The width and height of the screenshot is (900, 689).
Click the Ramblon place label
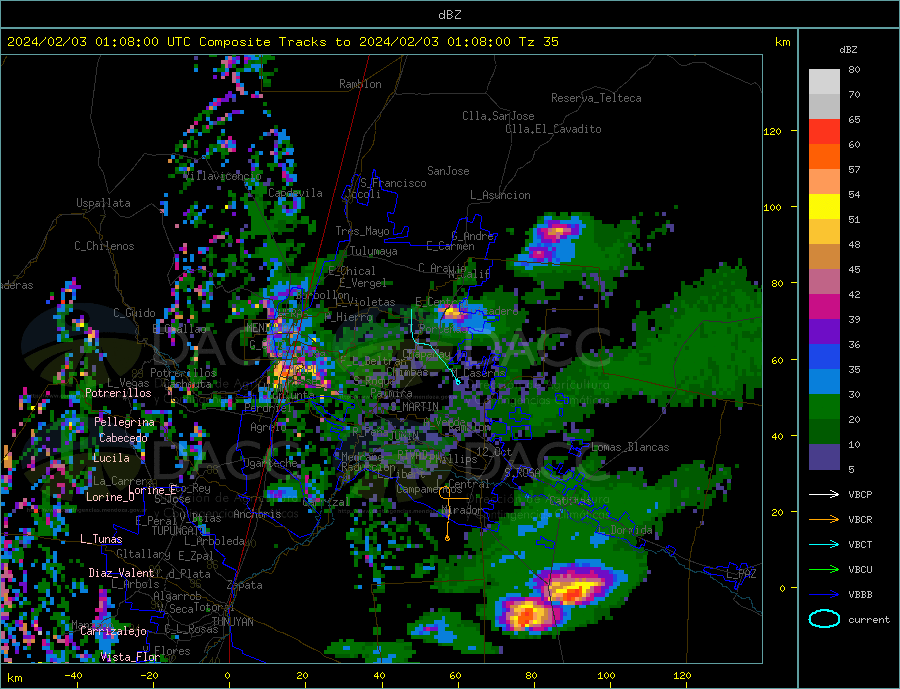pyautogui.click(x=360, y=84)
